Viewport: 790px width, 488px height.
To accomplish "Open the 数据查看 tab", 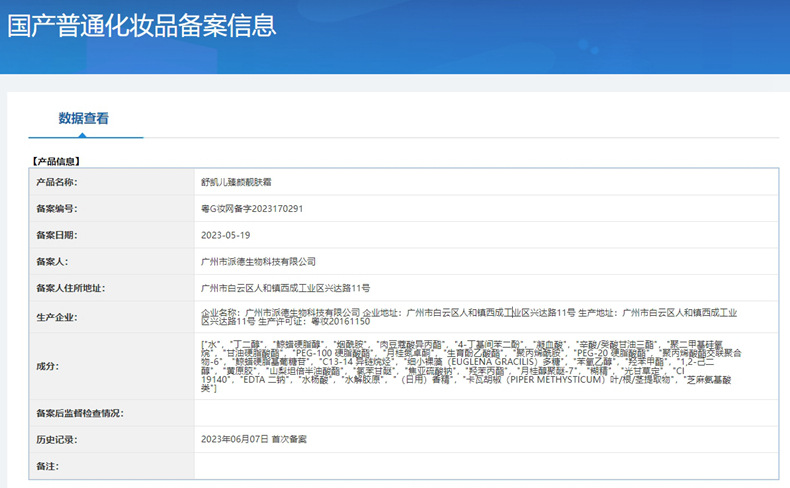I will [84, 118].
